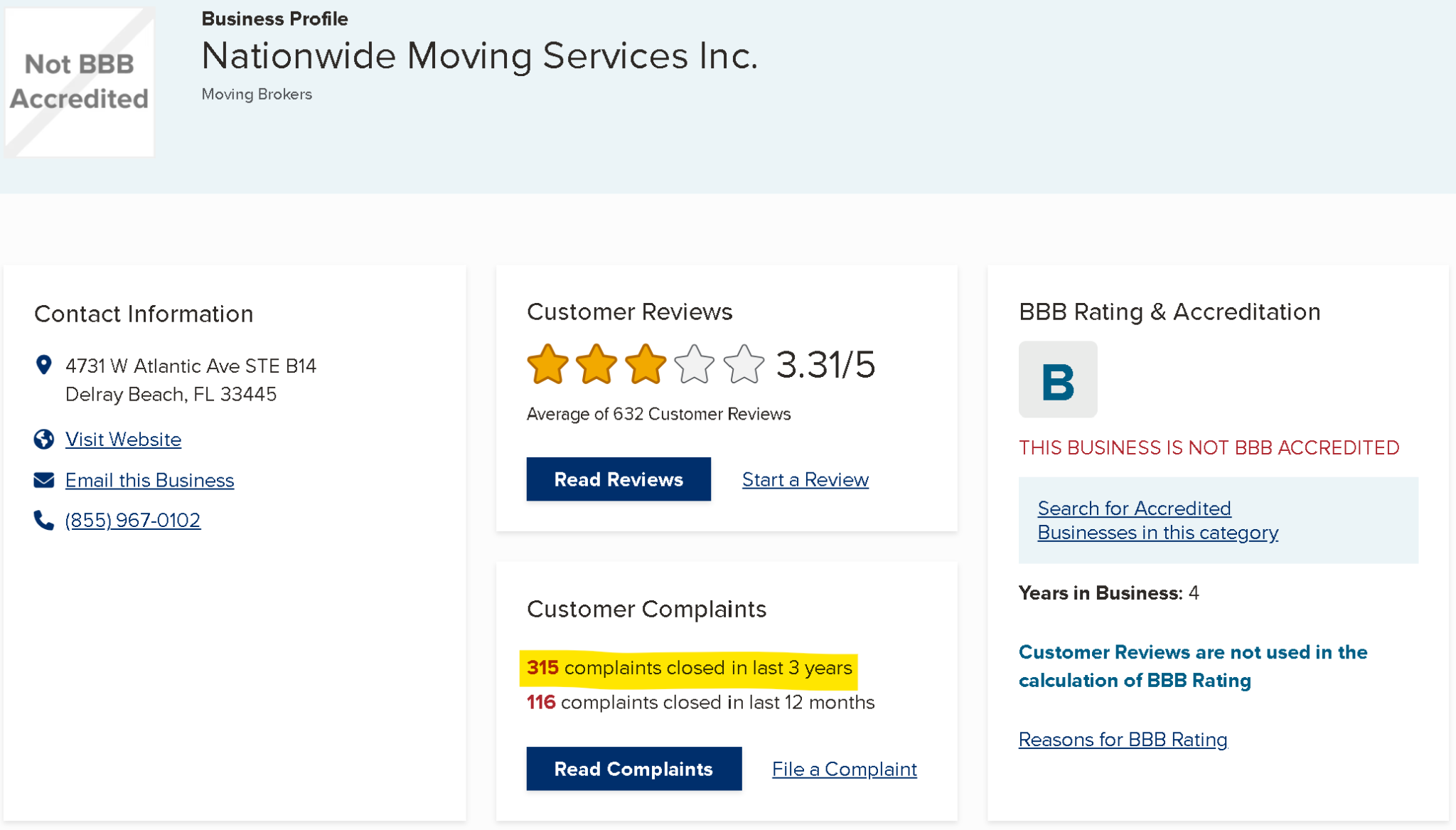
Task: Open Search for Accredited Businesses link
Action: 1158,521
